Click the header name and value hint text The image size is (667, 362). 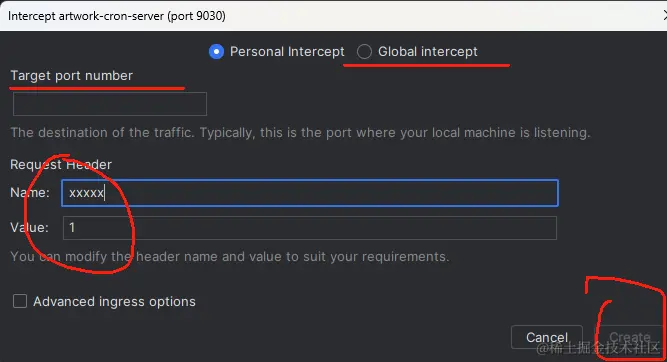(230, 257)
